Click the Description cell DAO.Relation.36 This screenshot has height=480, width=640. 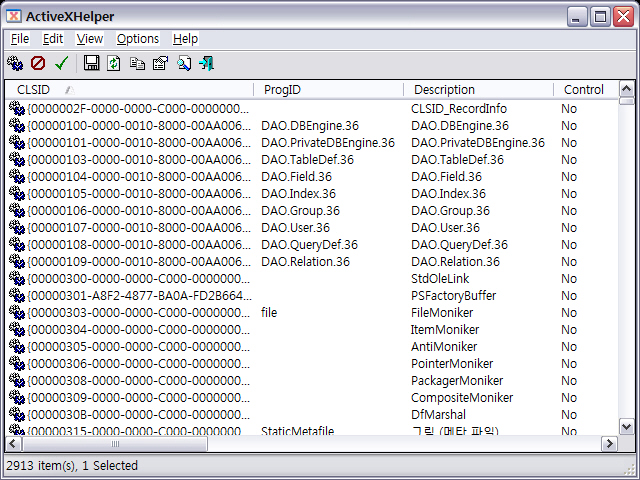click(456, 262)
